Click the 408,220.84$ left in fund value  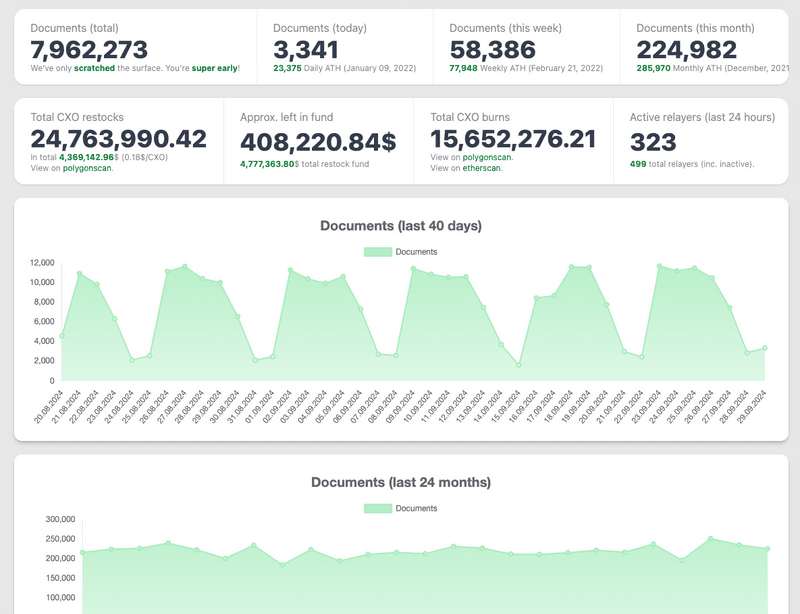(x=318, y=142)
